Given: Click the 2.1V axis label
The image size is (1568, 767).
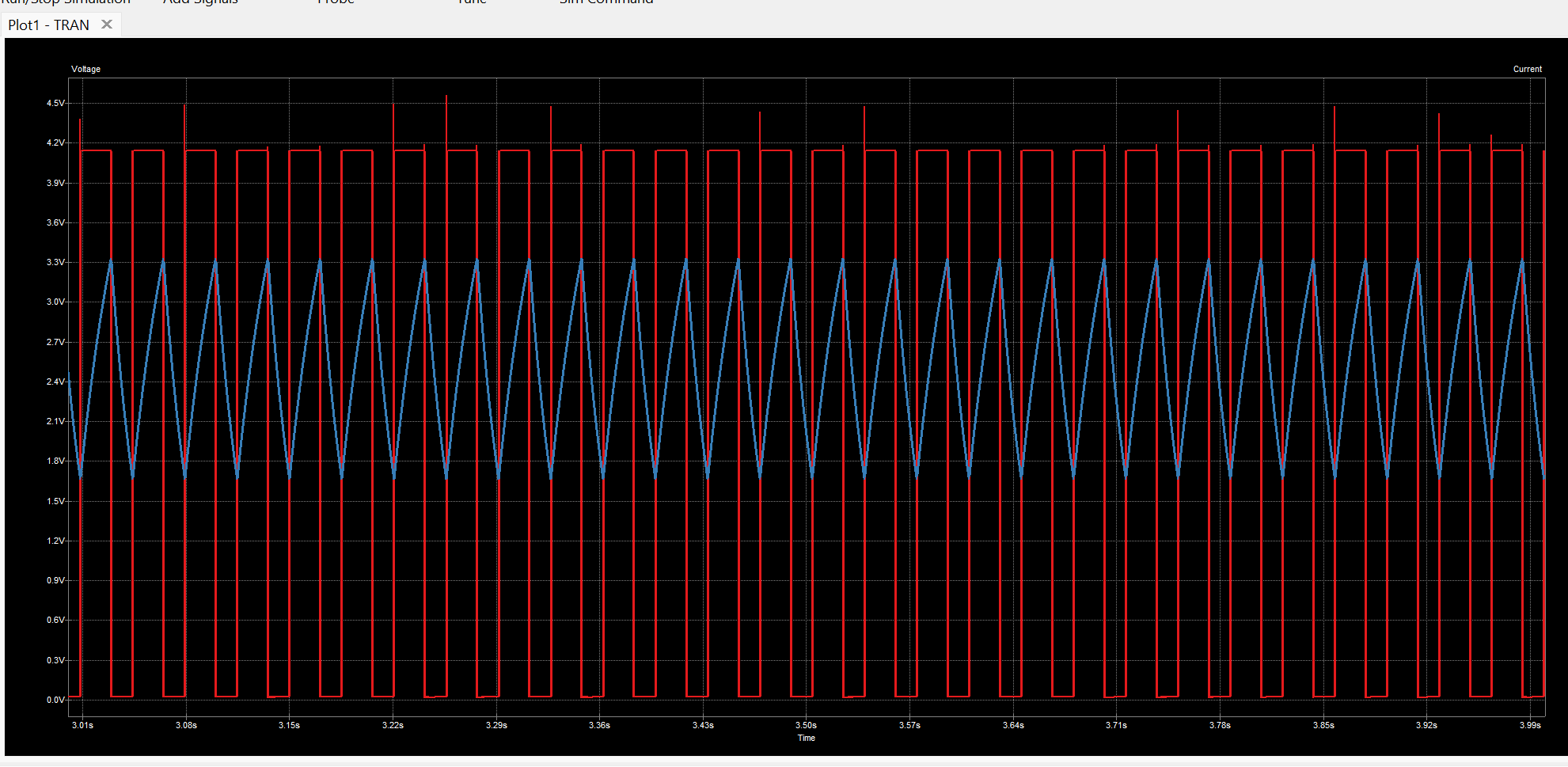Looking at the screenshot, I should (x=55, y=421).
